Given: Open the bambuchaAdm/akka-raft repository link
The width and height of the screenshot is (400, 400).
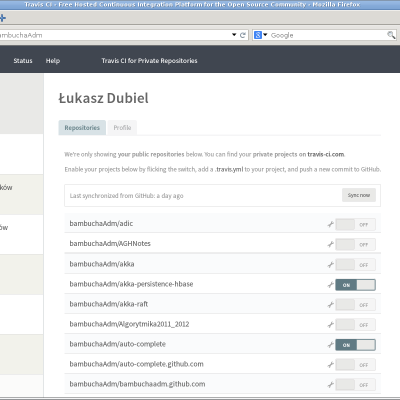Looking at the screenshot, I should 109,304.
